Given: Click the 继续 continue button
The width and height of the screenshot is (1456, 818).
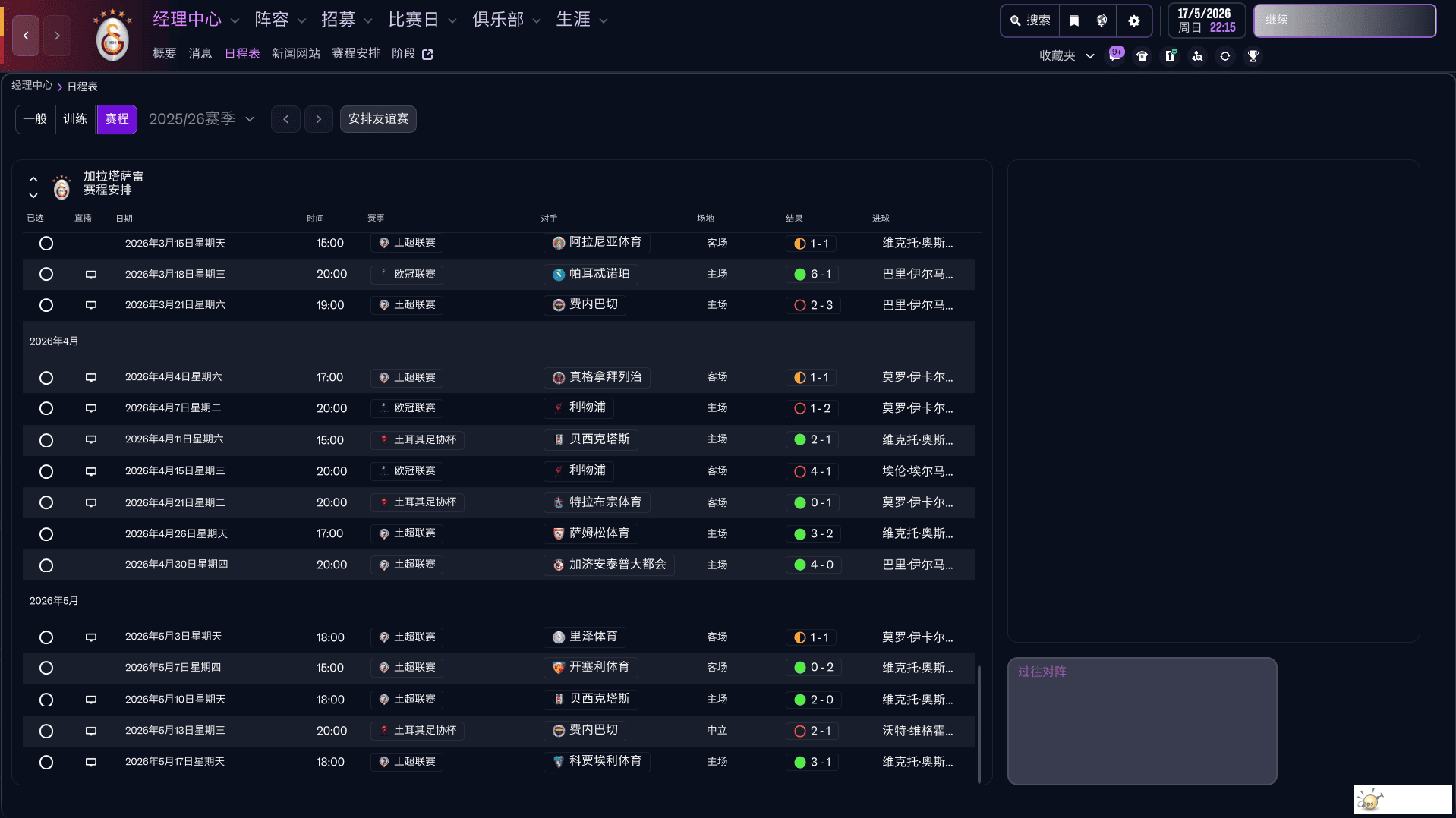Looking at the screenshot, I should (x=1344, y=21).
